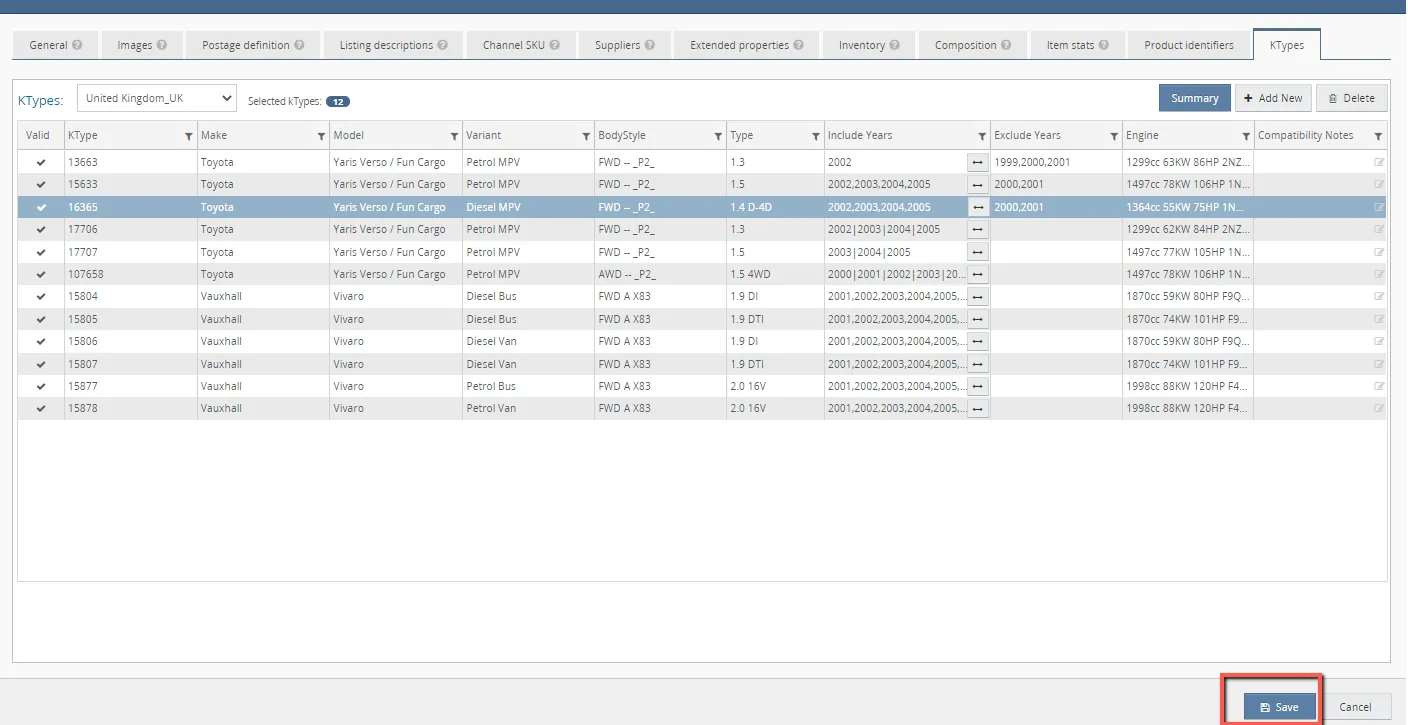Select Include Years cell of KType 17706
Screen dimensions: 1408x725
pos(895,229)
